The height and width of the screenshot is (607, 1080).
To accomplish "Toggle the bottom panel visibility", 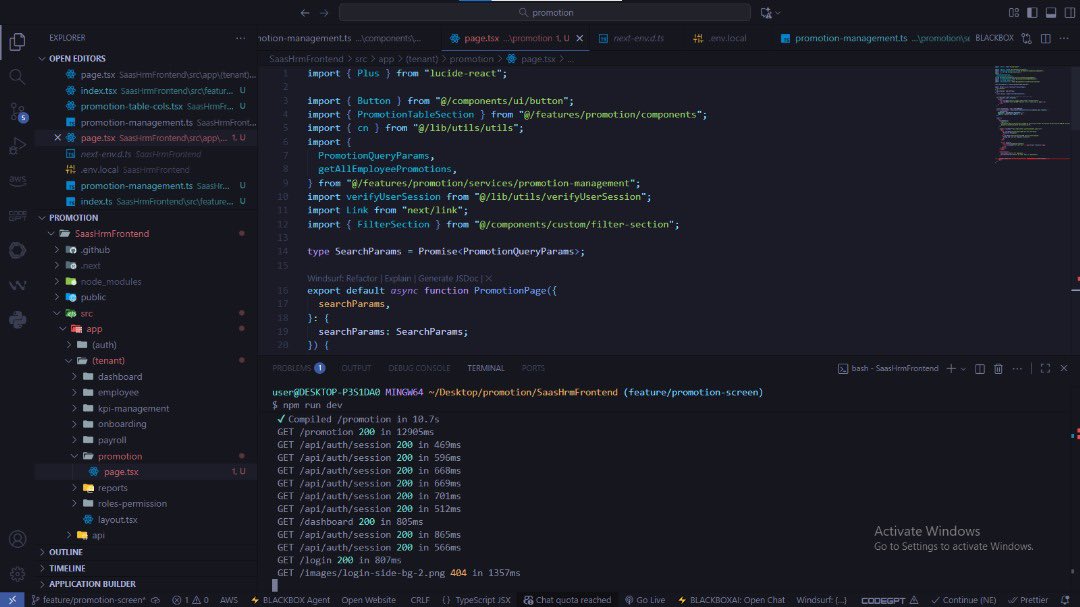I will pyautogui.click(x=1051, y=12).
